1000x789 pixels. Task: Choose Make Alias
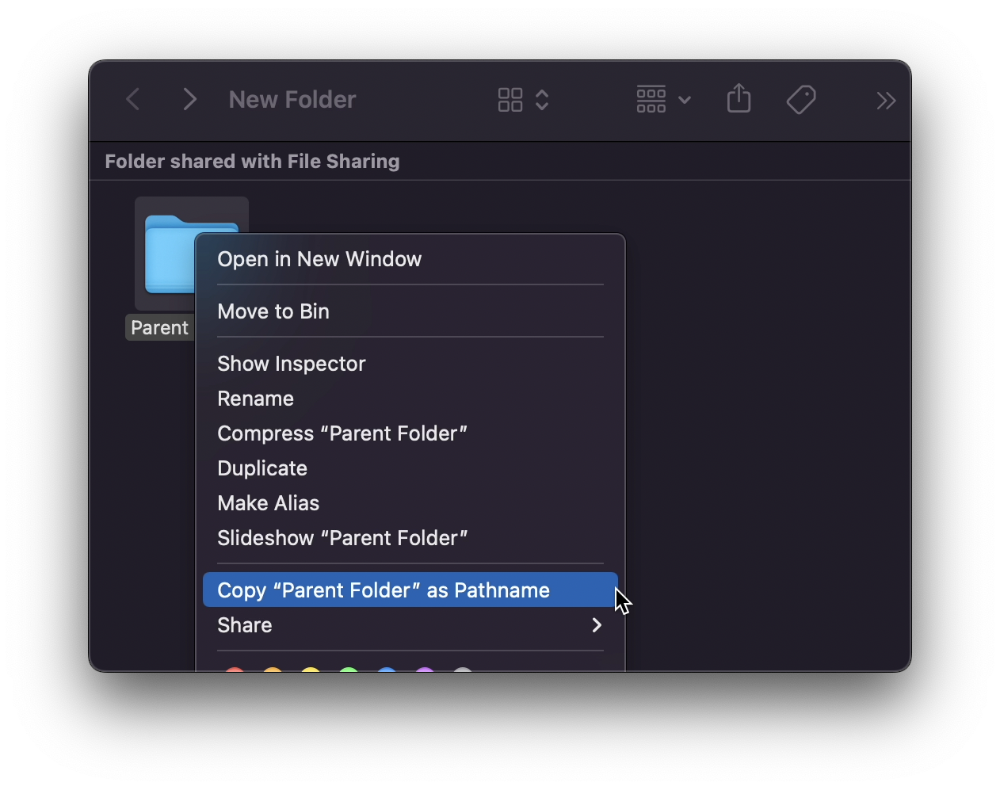coord(410,503)
